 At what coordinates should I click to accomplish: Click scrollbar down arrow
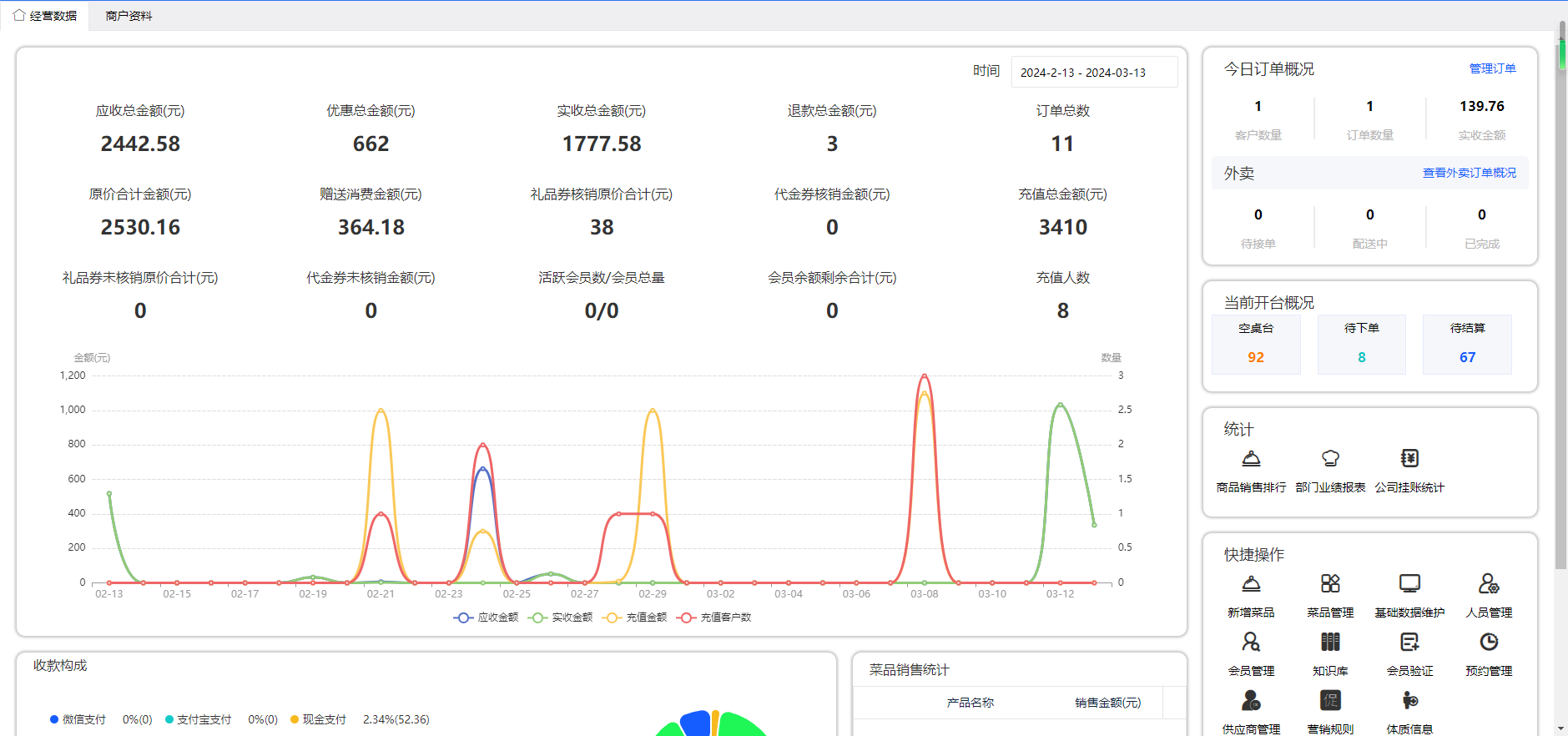(1560, 729)
